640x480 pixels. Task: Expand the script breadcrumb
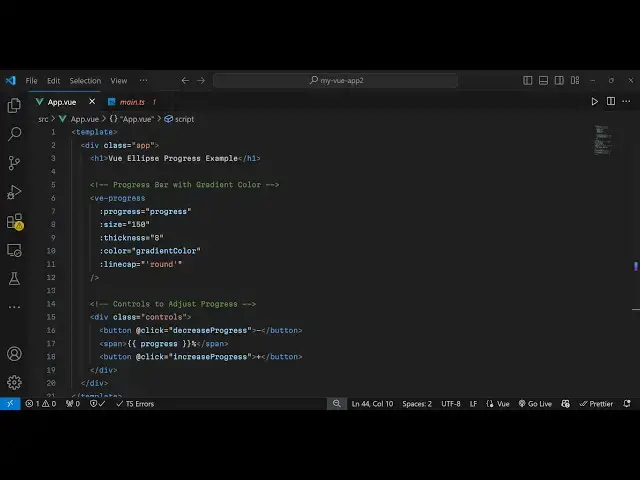tap(179, 119)
